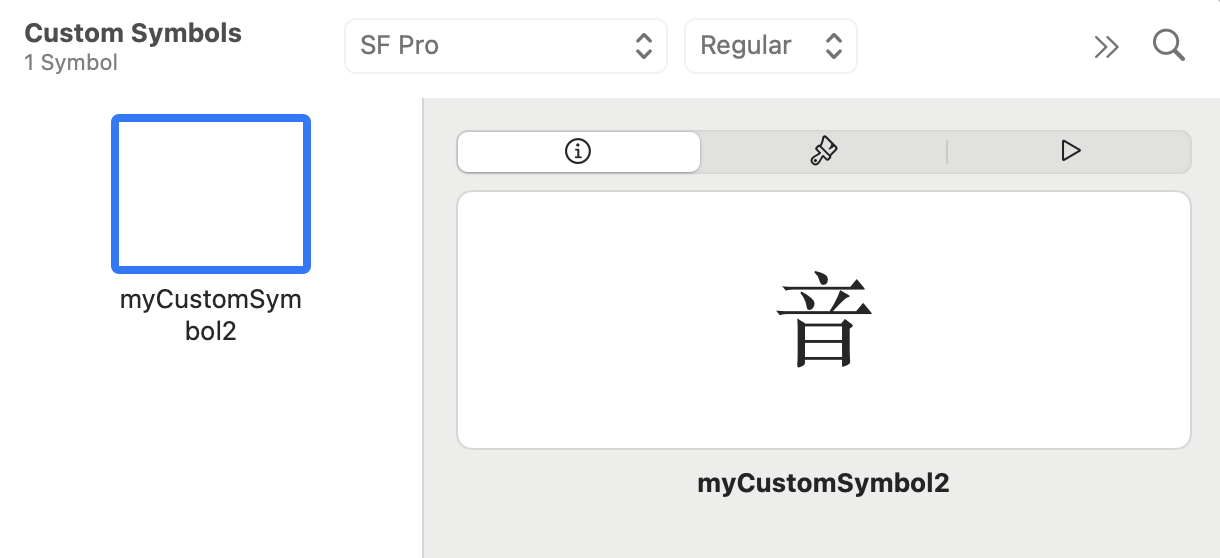This screenshot has height=558, width=1220.
Task: Click the bold myCustomSymbol2 name in inspector
Action: 823,484
